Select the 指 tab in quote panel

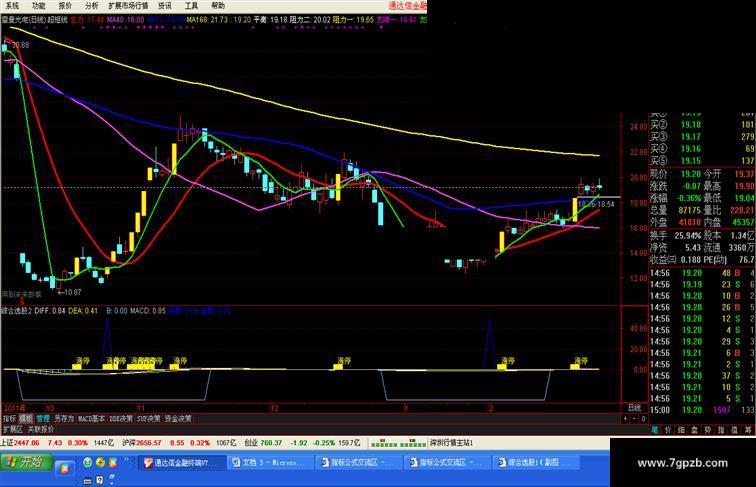click(721, 429)
